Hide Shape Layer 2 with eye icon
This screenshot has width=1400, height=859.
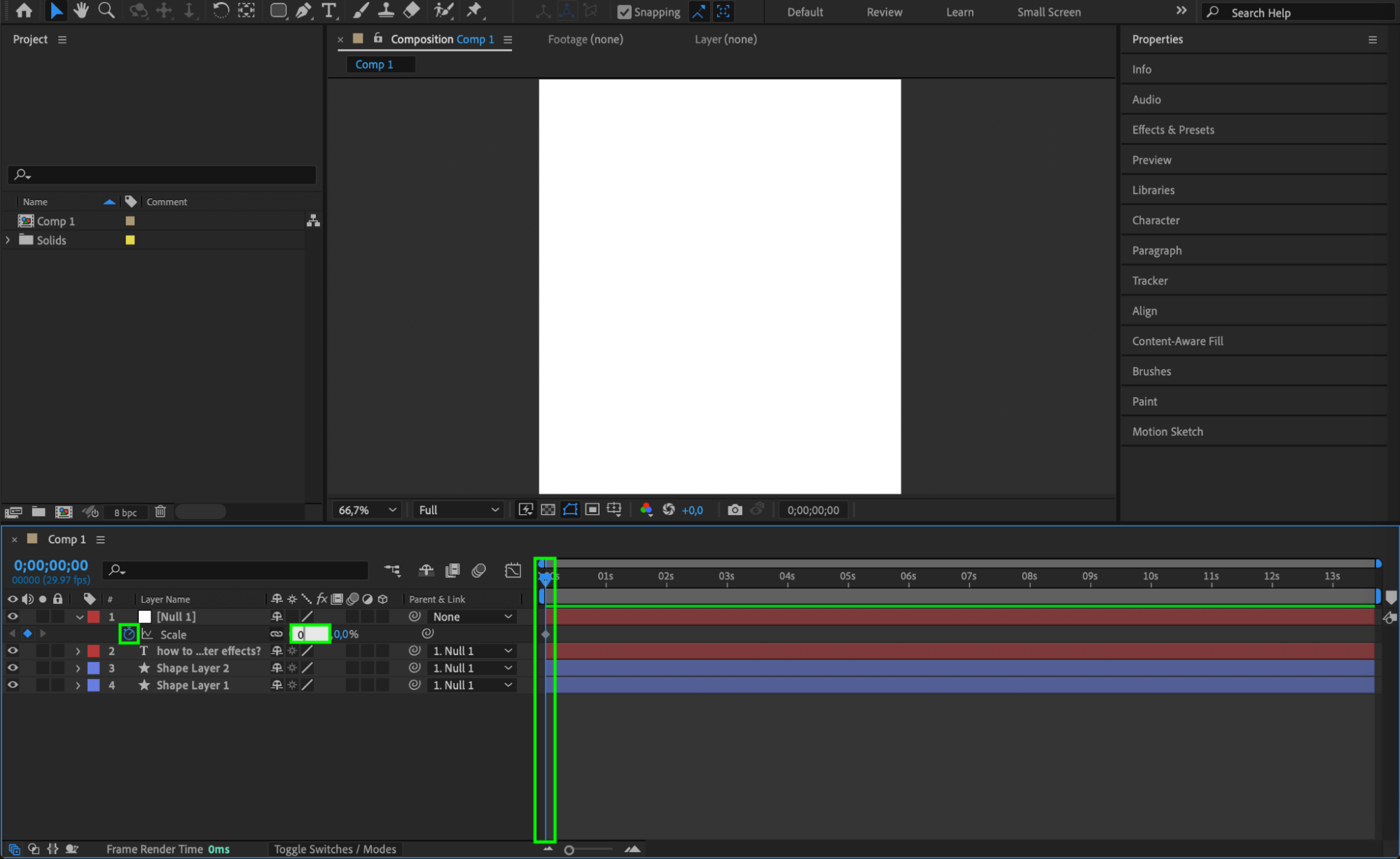pos(13,668)
